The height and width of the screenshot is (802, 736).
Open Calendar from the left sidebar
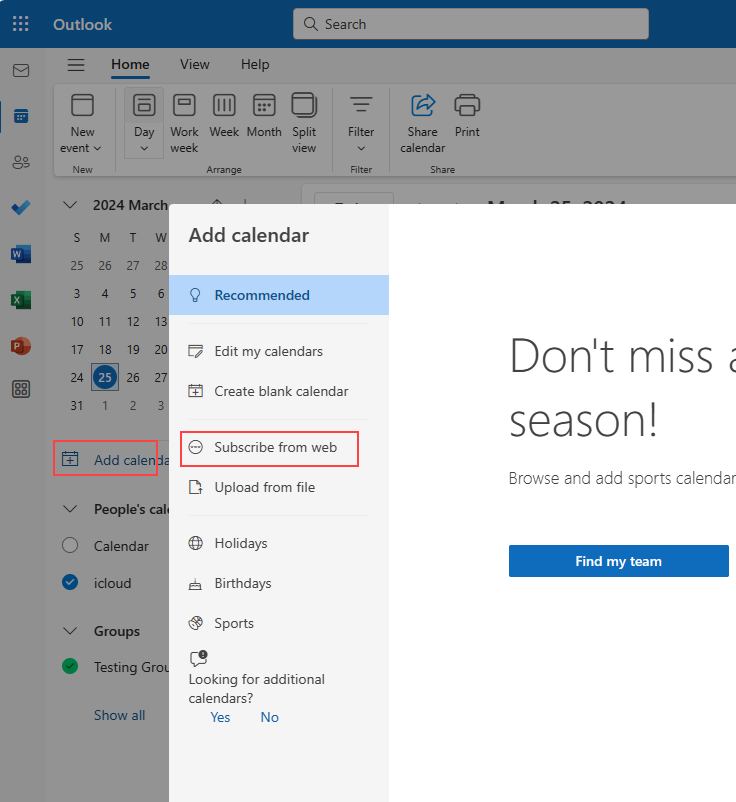21,116
